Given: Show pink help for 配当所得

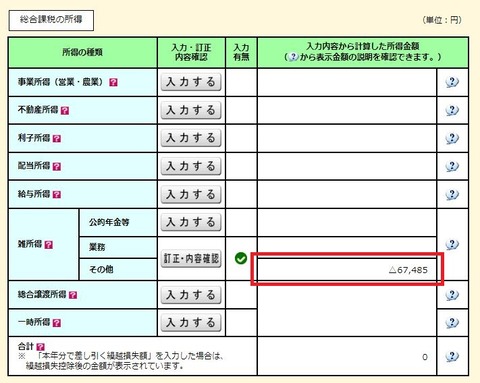Looking at the screenshot, I should (57, 166).
